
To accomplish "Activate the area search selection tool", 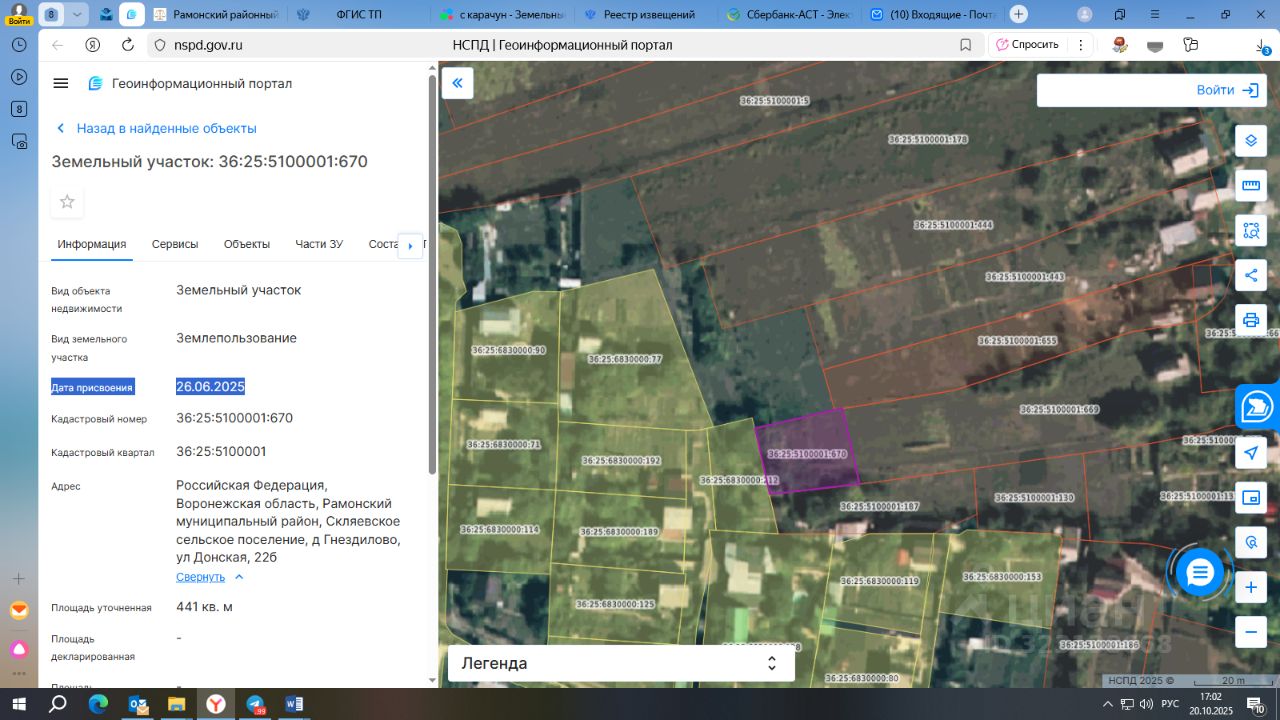I will point(1251,230).
